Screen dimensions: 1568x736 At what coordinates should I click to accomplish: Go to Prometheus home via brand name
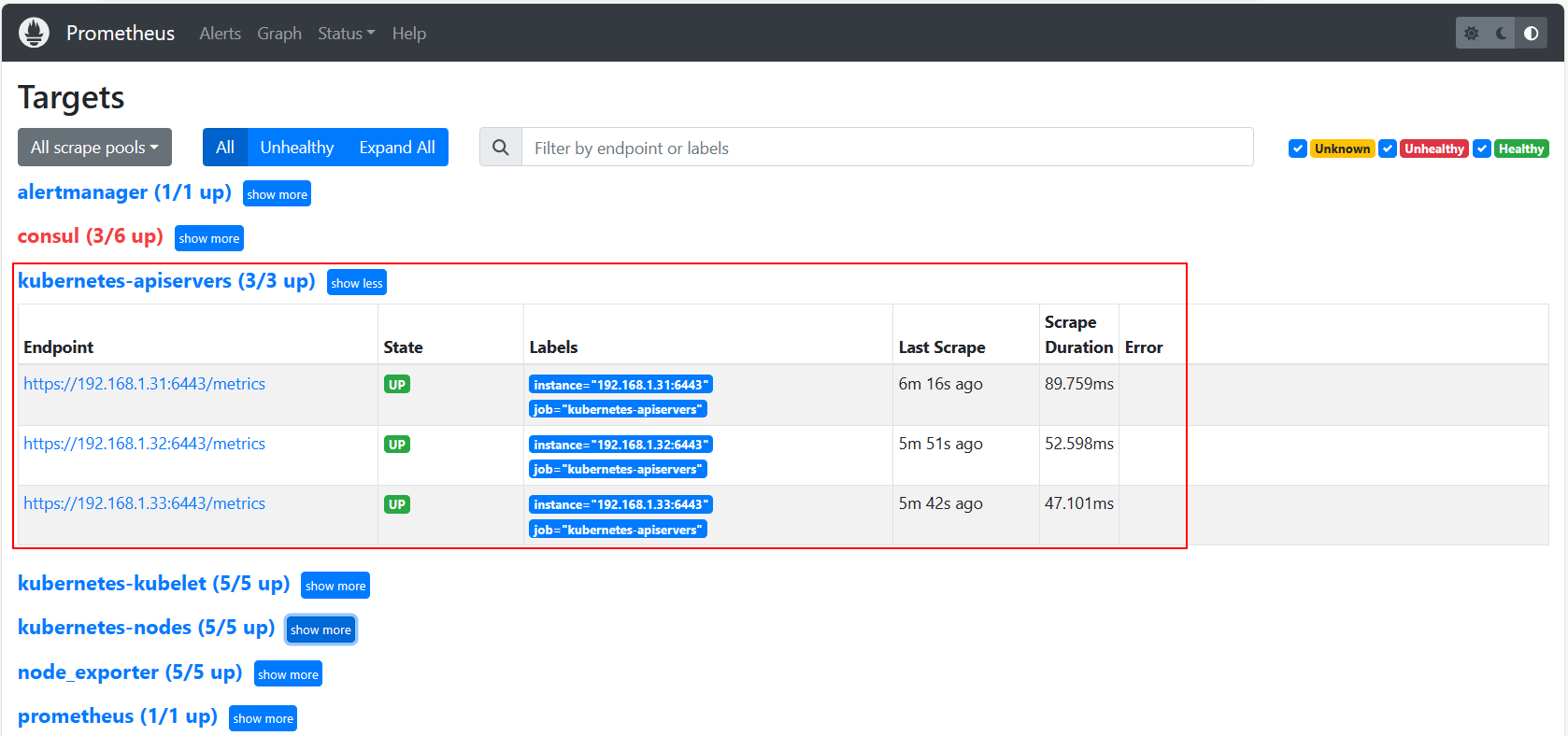pos(121,34)
